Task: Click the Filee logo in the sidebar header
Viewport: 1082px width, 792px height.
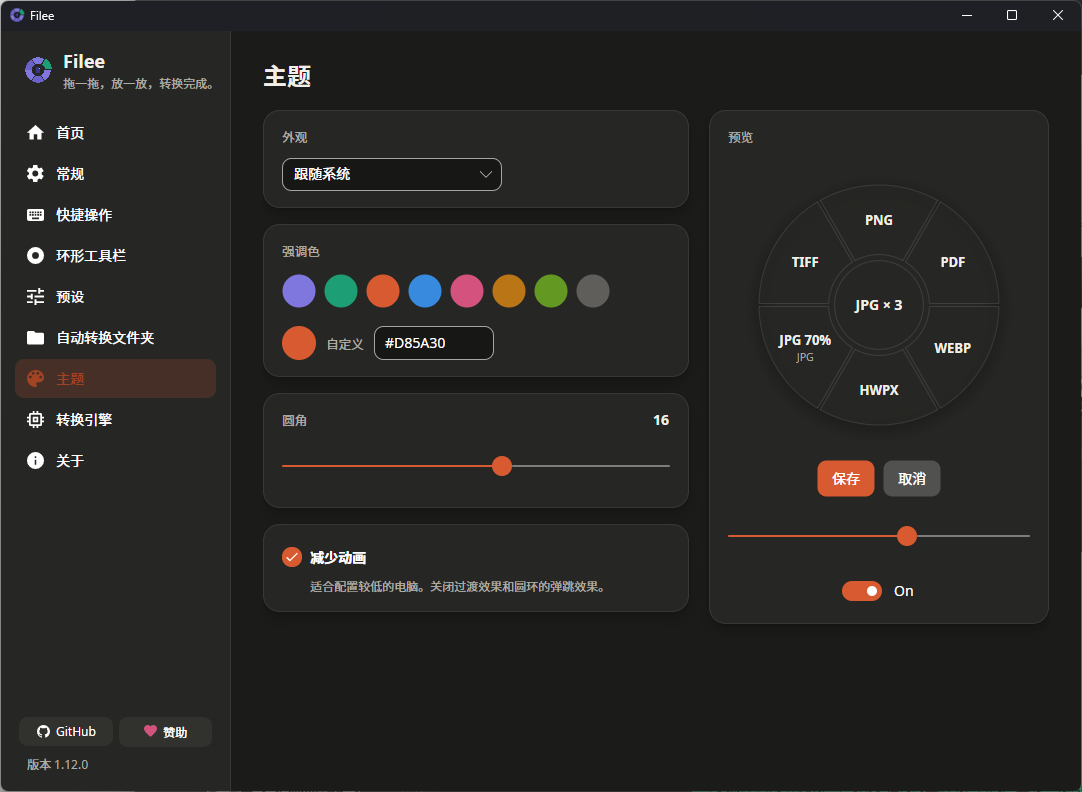Action: coord(38,70)
